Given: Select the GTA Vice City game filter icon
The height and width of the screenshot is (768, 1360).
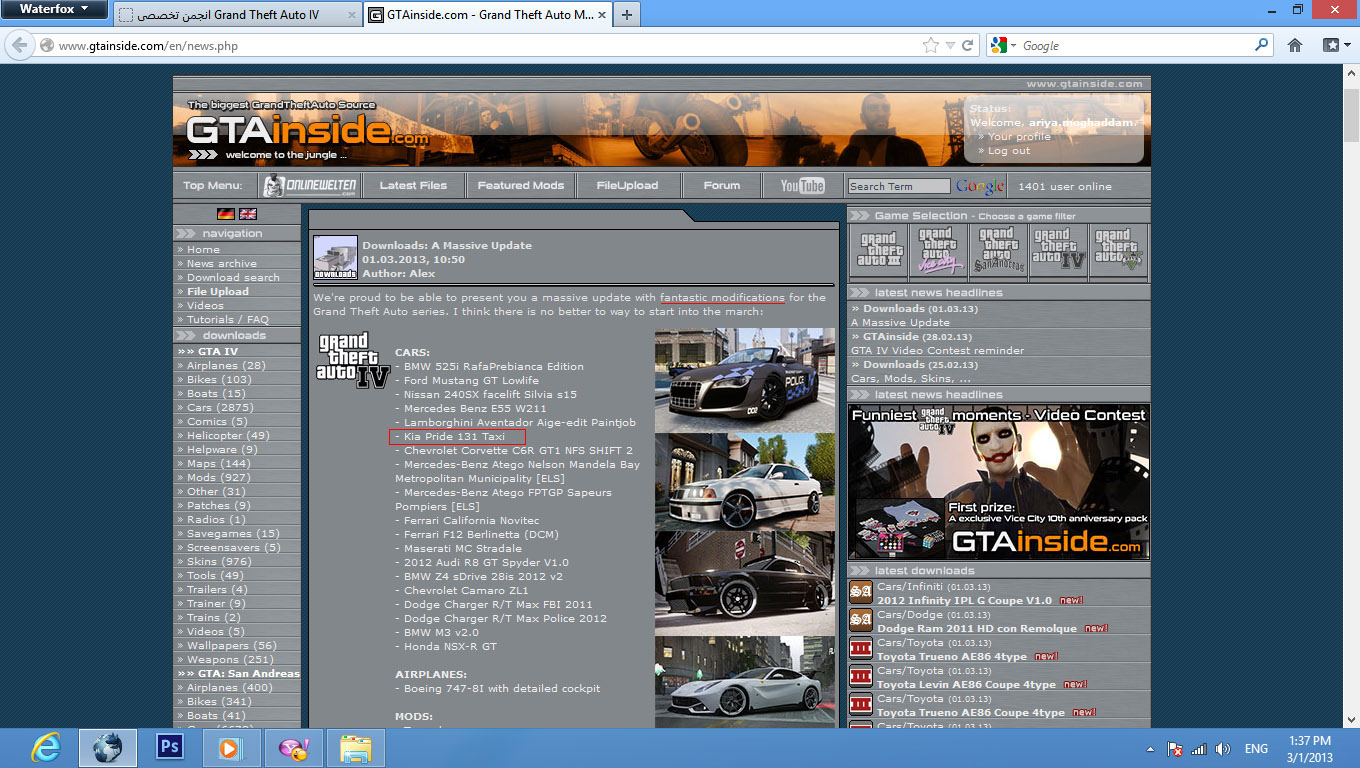Looking at the screenshot, I should [x=938, y=252].
